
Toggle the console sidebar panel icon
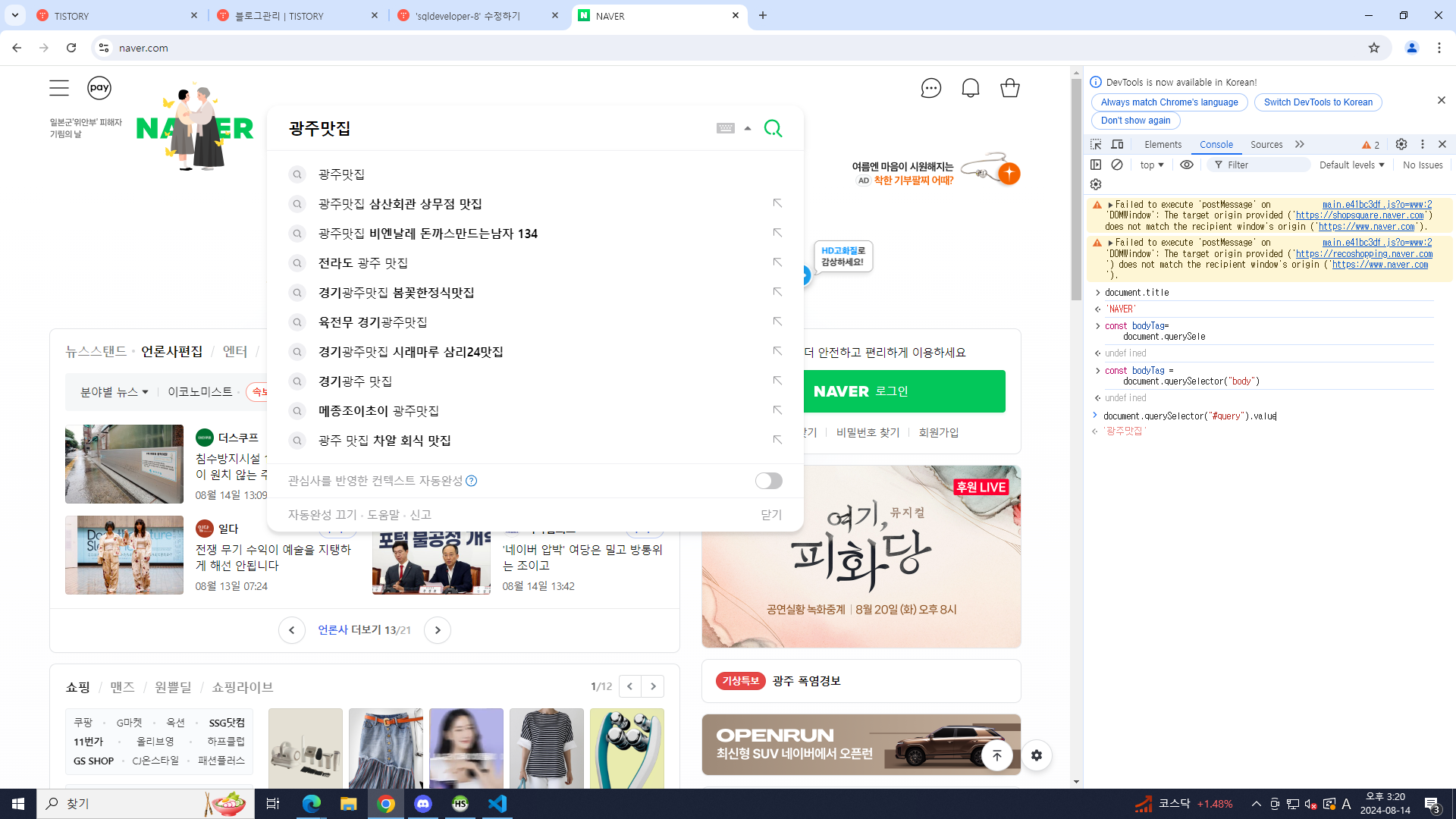pos(1096,165)
